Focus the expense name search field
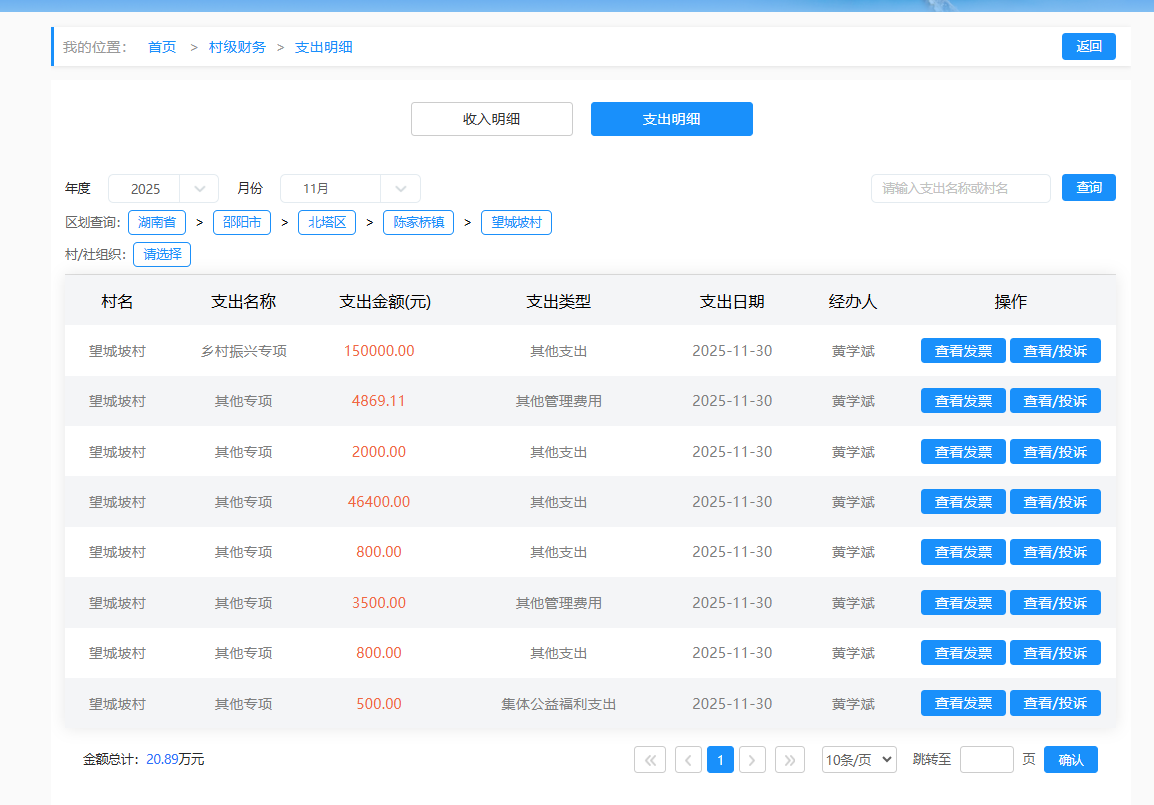The image size is (1154, 805). [960, 188]
